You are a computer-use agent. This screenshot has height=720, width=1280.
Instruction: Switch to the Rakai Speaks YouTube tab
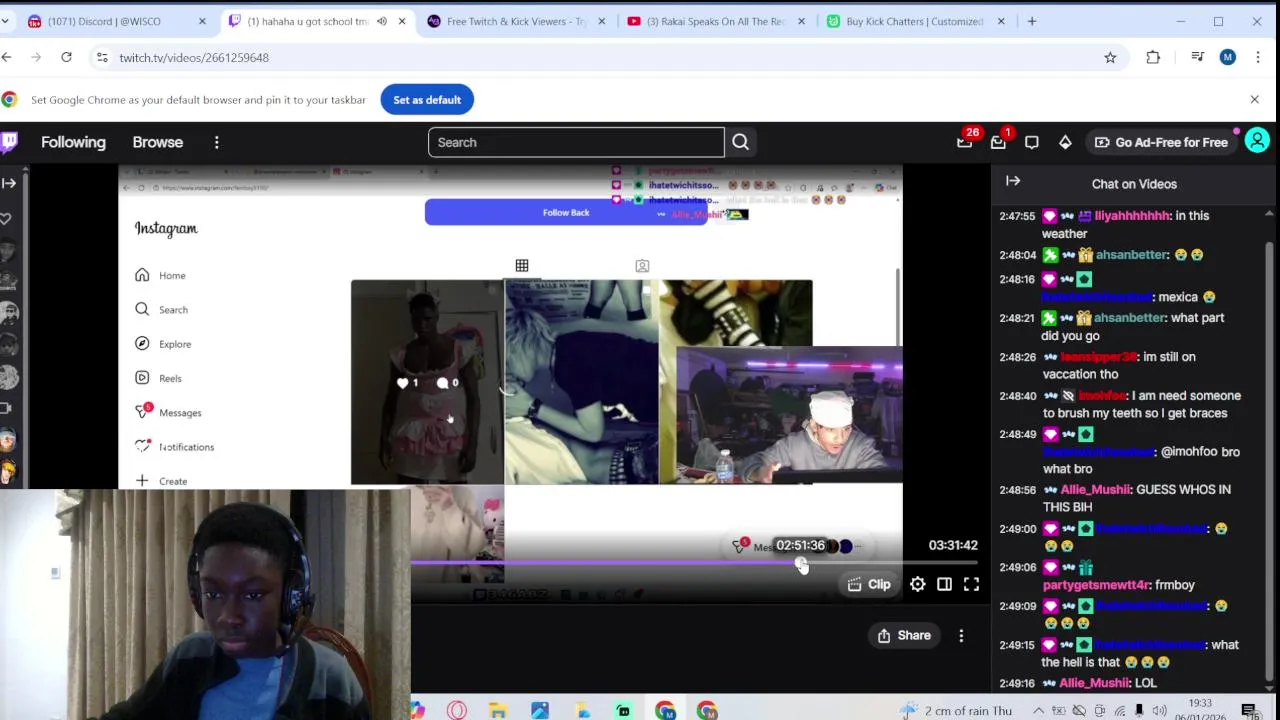click(x=716, y=21)
